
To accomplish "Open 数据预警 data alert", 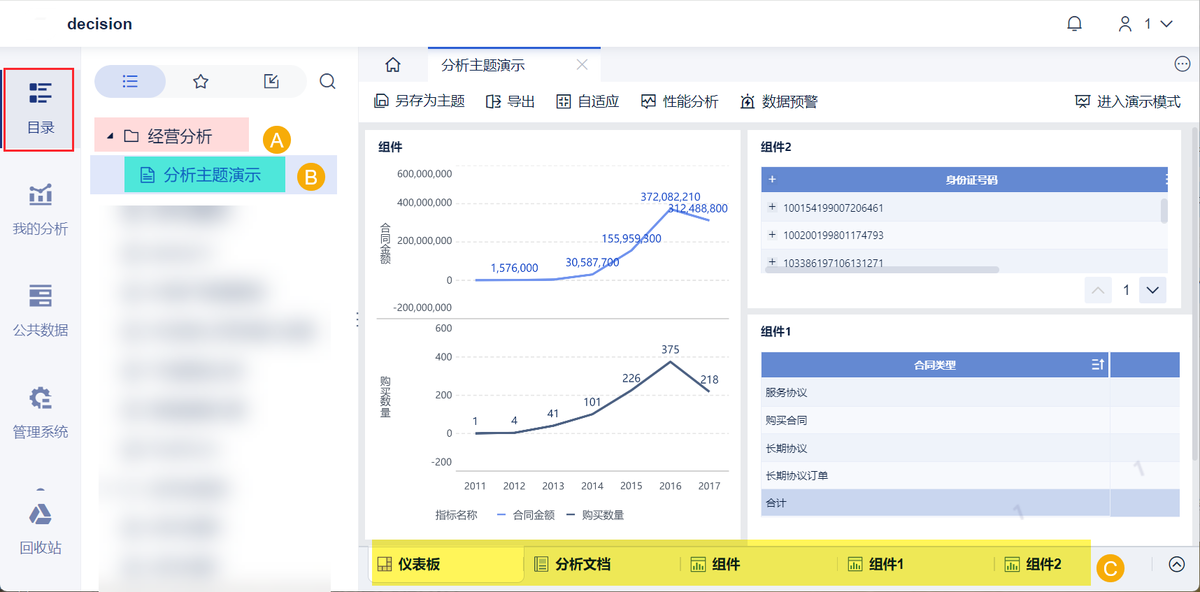I will coord(779,101).
